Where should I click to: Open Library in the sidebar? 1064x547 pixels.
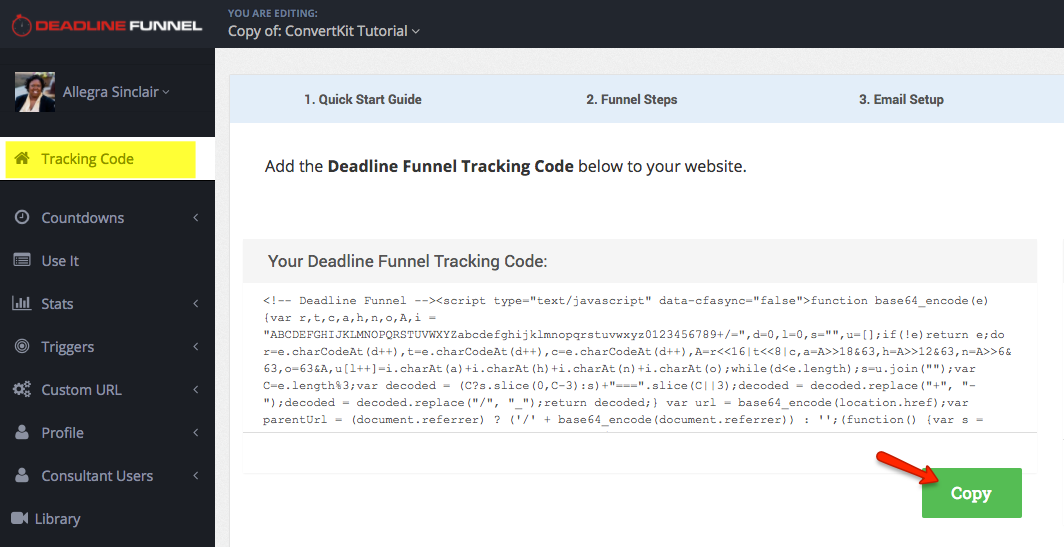point(57,518)
